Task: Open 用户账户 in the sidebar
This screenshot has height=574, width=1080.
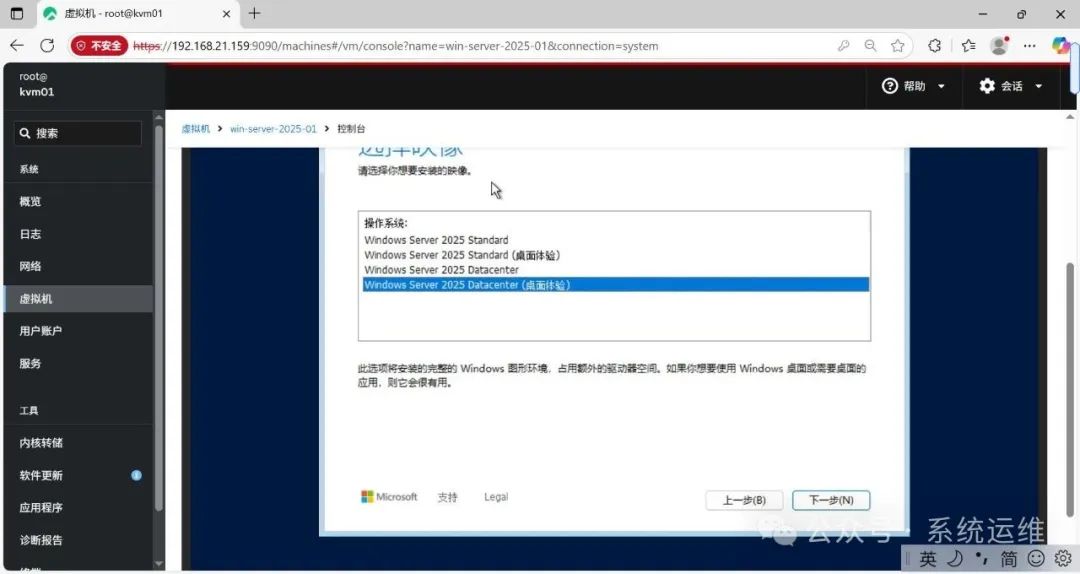Action: (x=78, y=331)
